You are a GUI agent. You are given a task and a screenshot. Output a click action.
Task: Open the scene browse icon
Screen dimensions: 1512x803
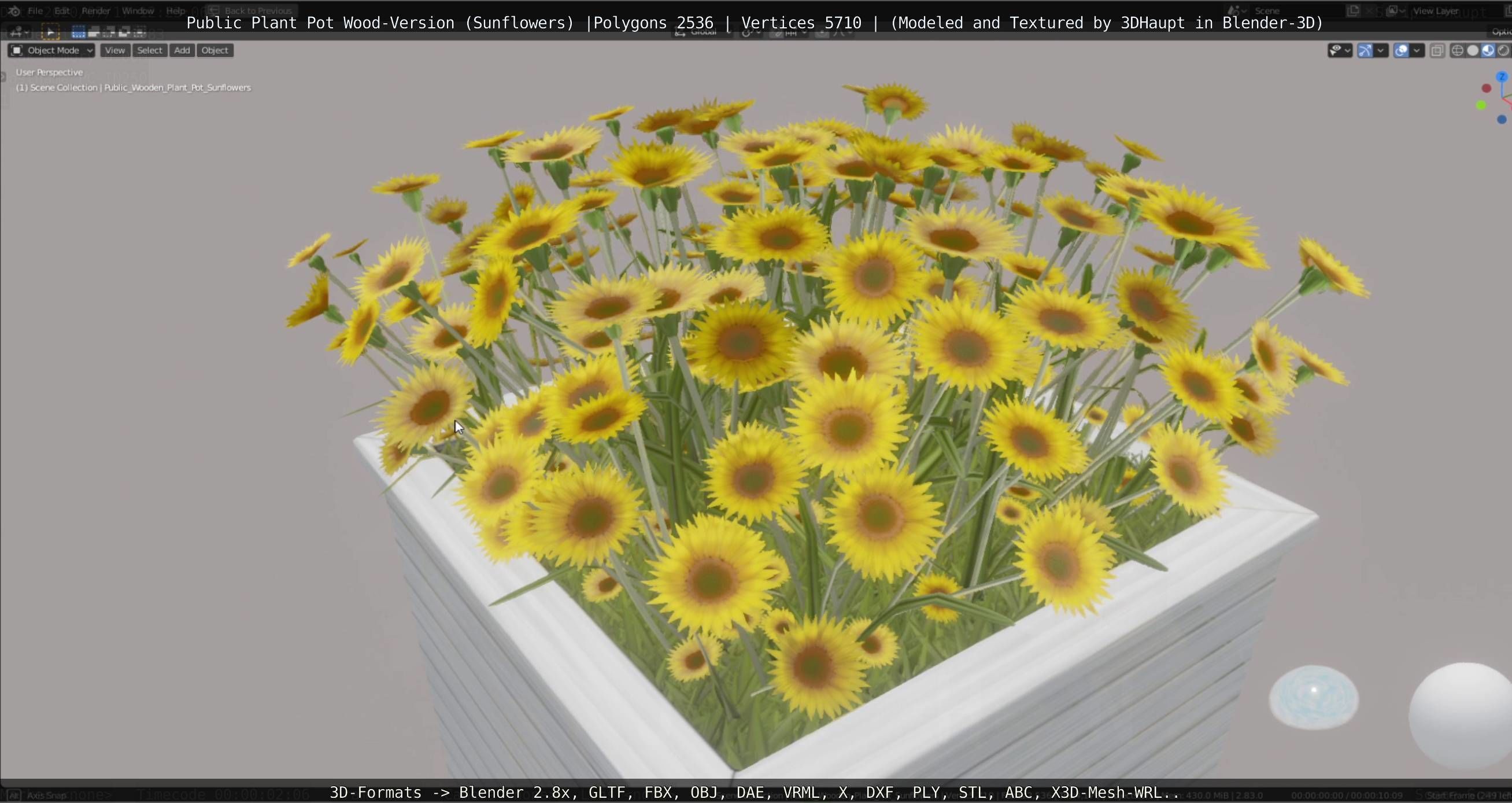point(1237,10)
